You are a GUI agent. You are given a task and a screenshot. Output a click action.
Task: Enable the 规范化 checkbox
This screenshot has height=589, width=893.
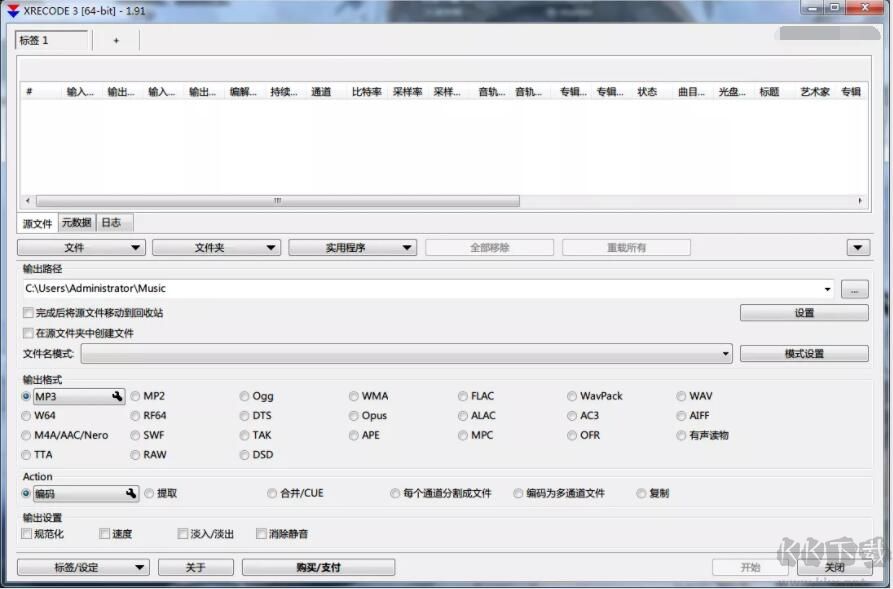[x=28, y=533]
